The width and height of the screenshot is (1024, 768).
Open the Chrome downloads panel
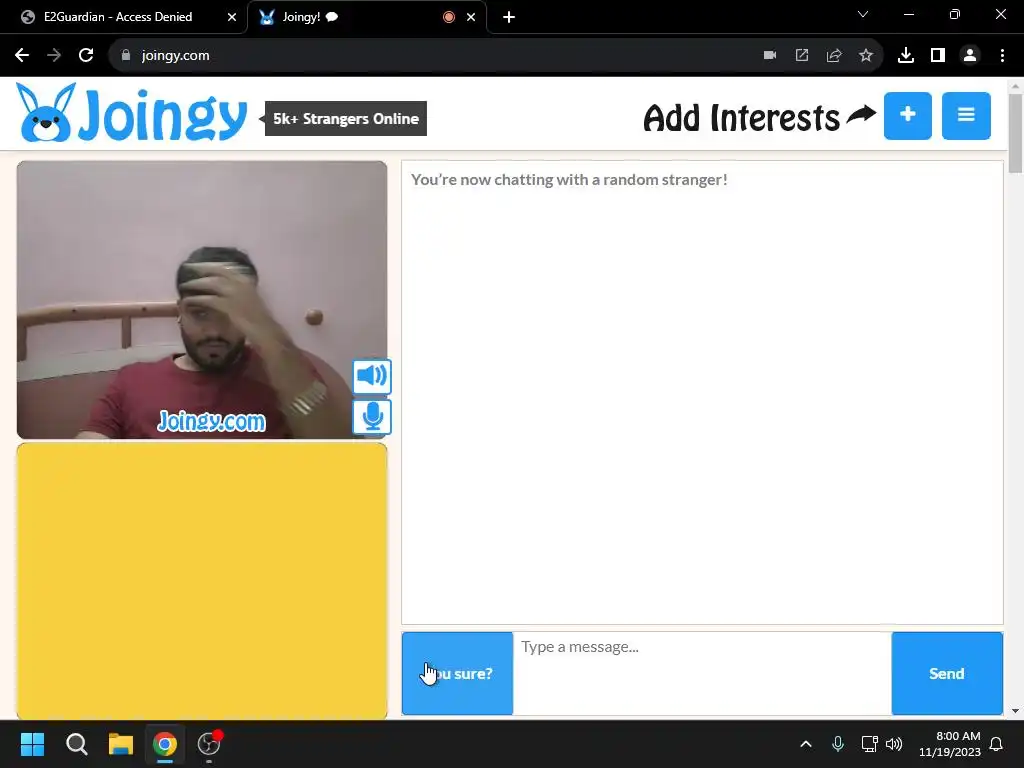coord(906,56)
